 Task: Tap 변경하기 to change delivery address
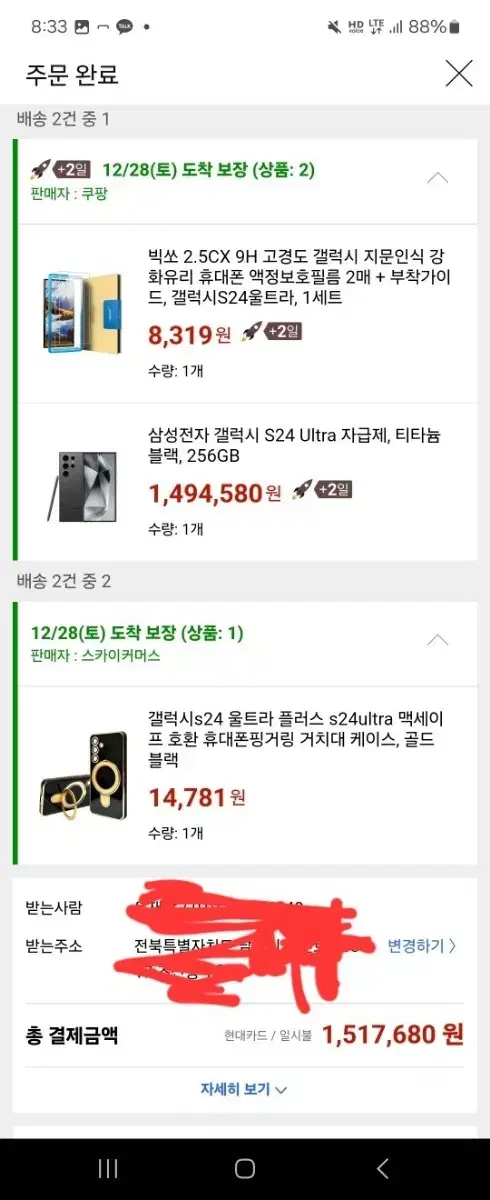point(422,945)
